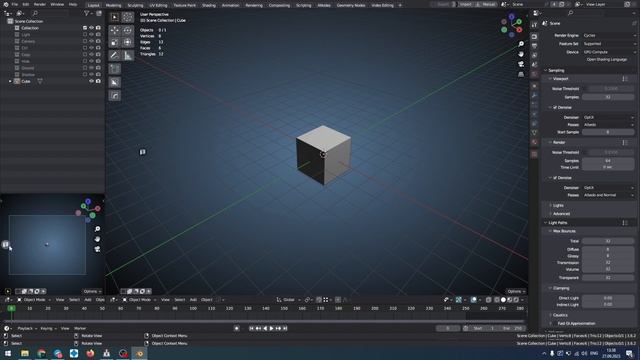Switch to the Modeling workspace tab

coord(113,5)
